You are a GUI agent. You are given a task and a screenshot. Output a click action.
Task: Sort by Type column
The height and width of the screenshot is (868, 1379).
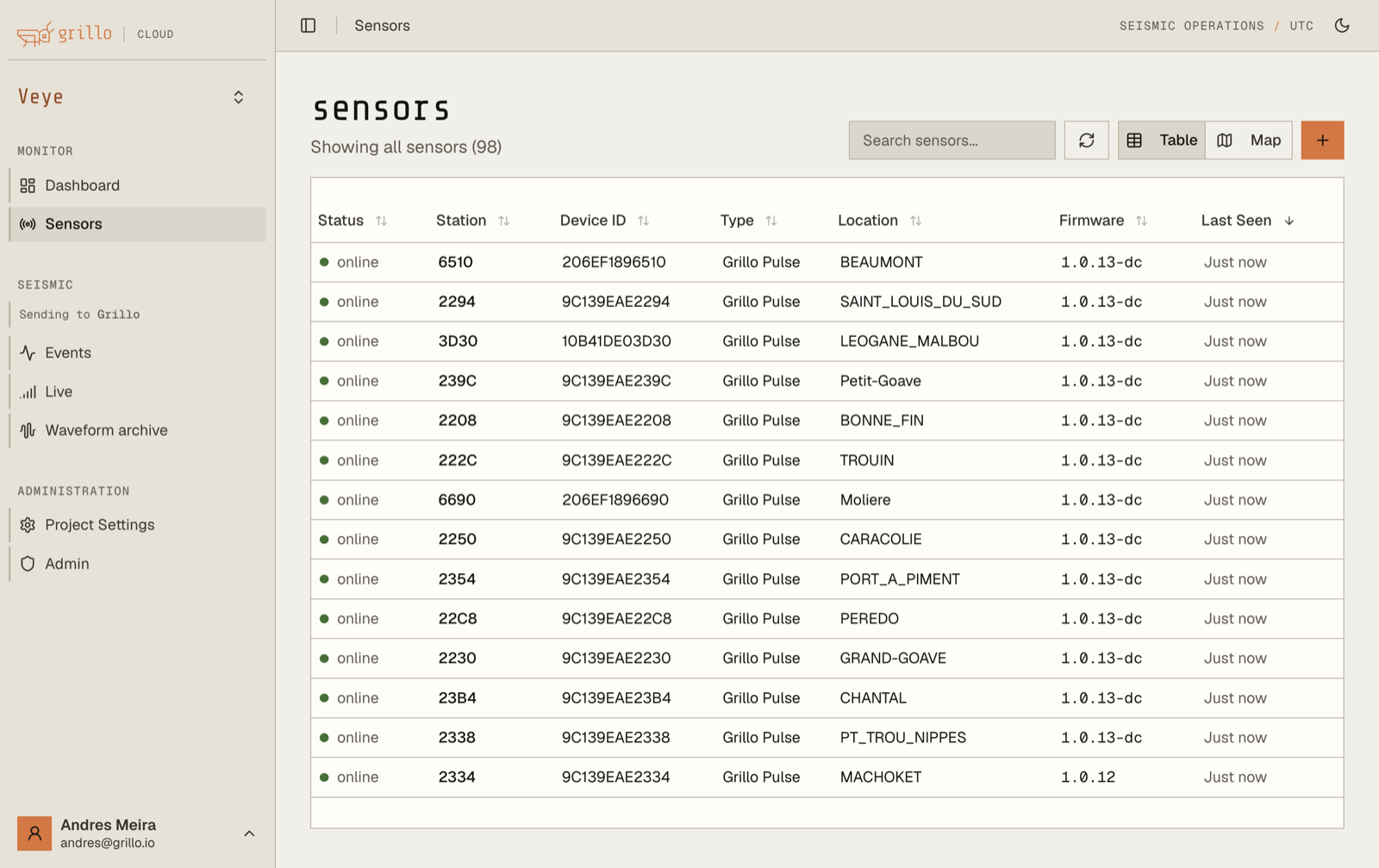click(x=749, y=221)
